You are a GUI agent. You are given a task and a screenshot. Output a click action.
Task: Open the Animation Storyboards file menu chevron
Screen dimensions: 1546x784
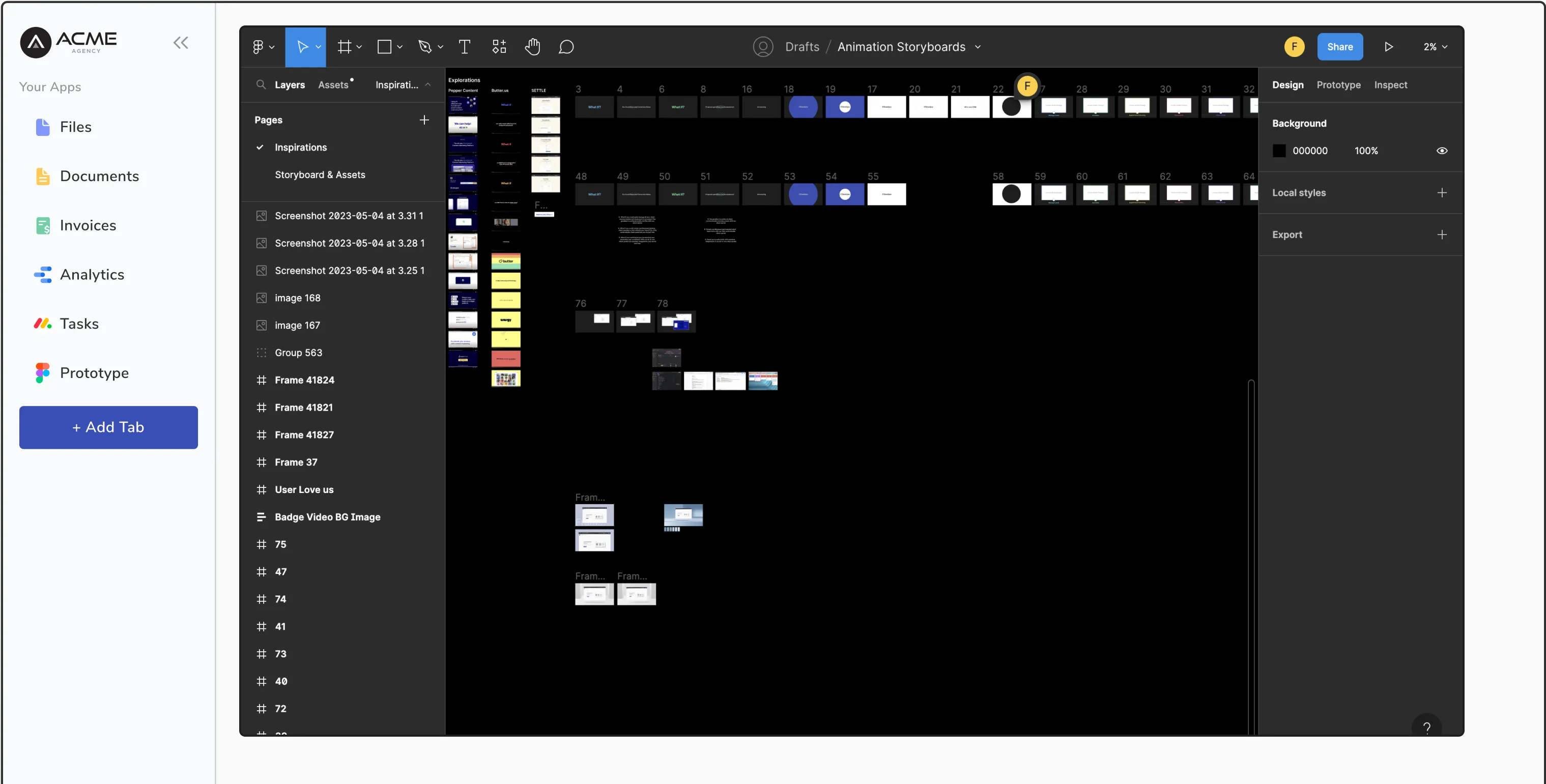coord(978,47)
